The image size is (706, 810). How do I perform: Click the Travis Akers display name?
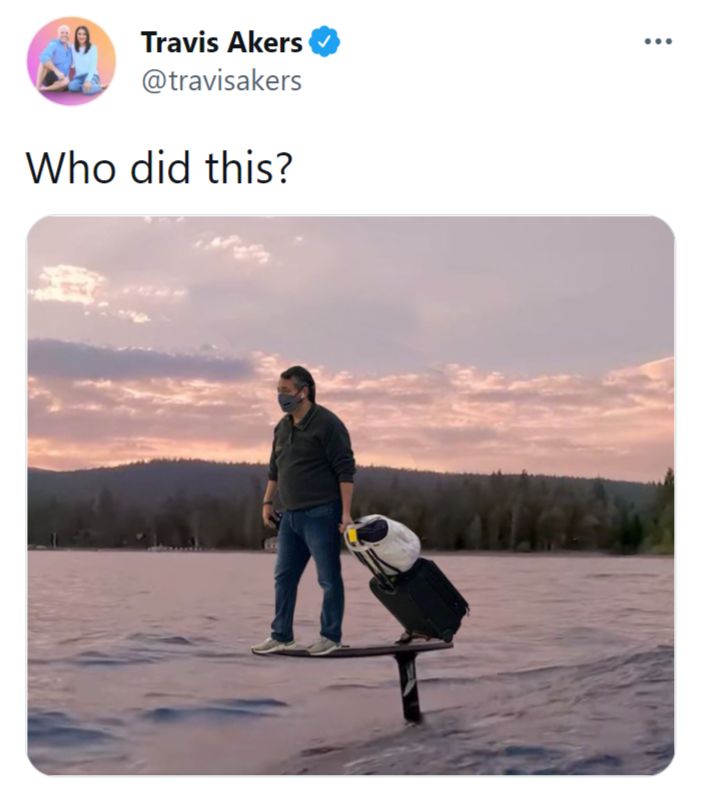tap(221, 43)
